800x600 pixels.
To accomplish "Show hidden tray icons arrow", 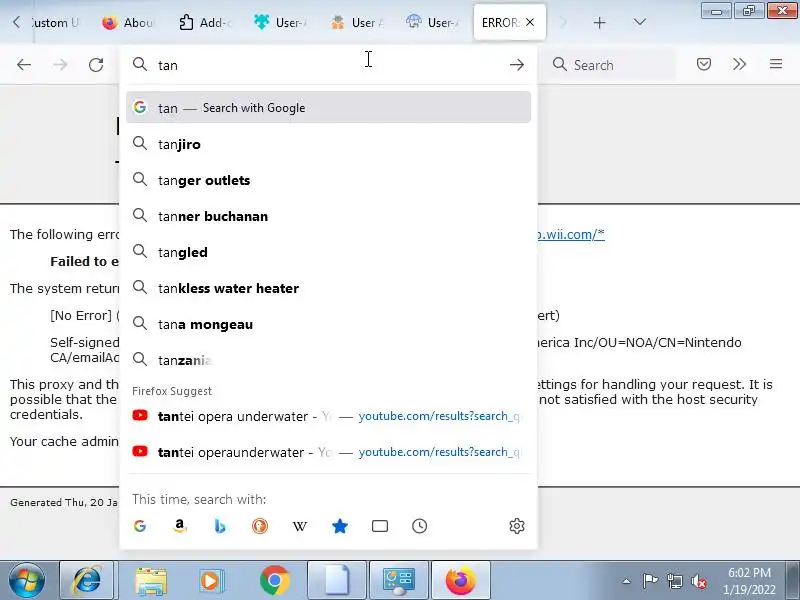I will (627, 581).
